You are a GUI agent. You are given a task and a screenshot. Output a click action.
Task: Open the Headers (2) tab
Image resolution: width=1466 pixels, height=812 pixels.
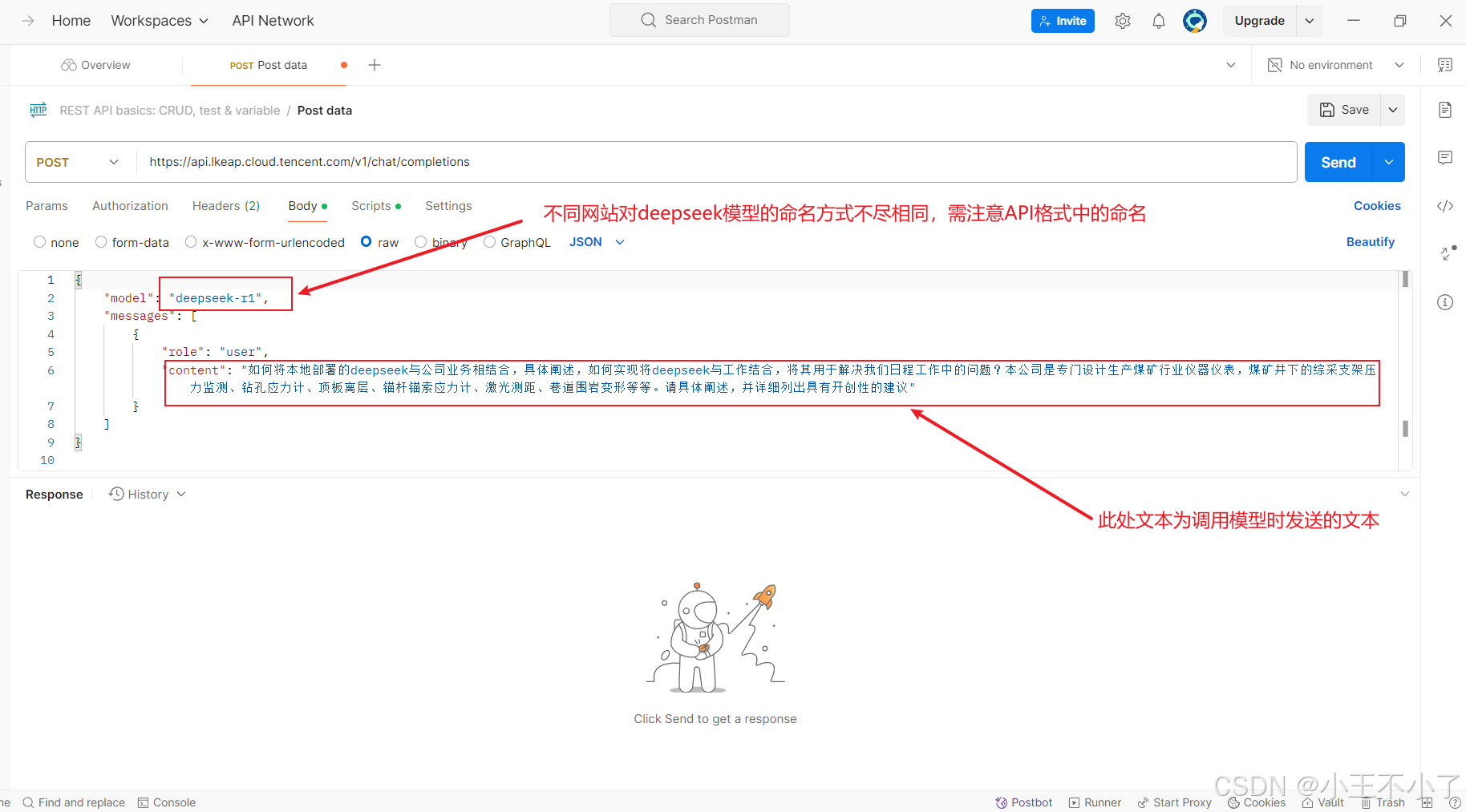[226, 206]
